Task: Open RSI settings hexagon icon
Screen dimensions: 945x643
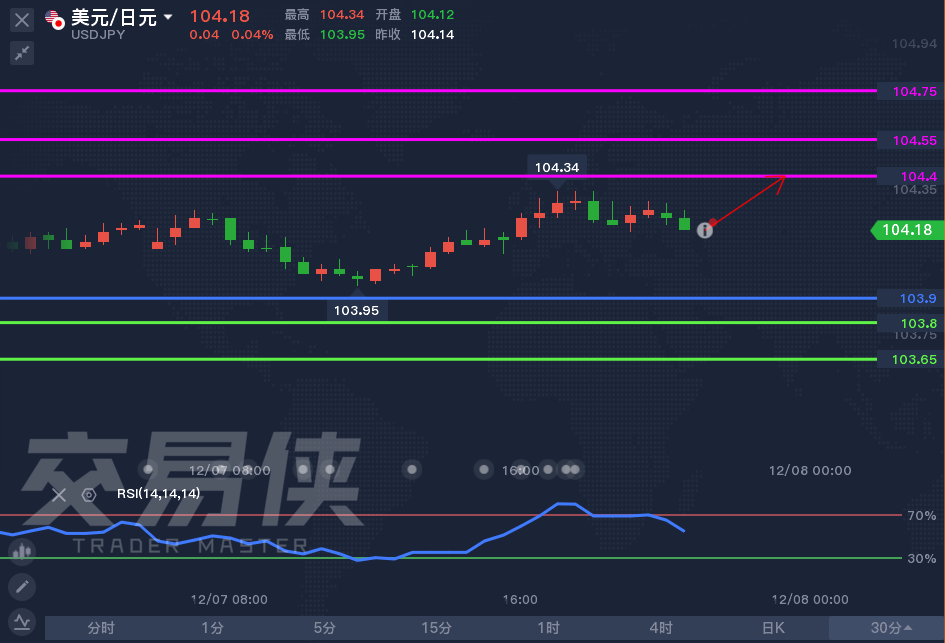Action: pos(89,495)
